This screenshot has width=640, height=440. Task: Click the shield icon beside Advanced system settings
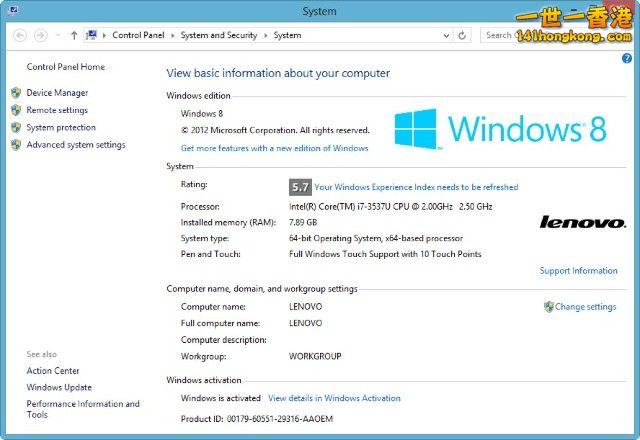point(16,145)
